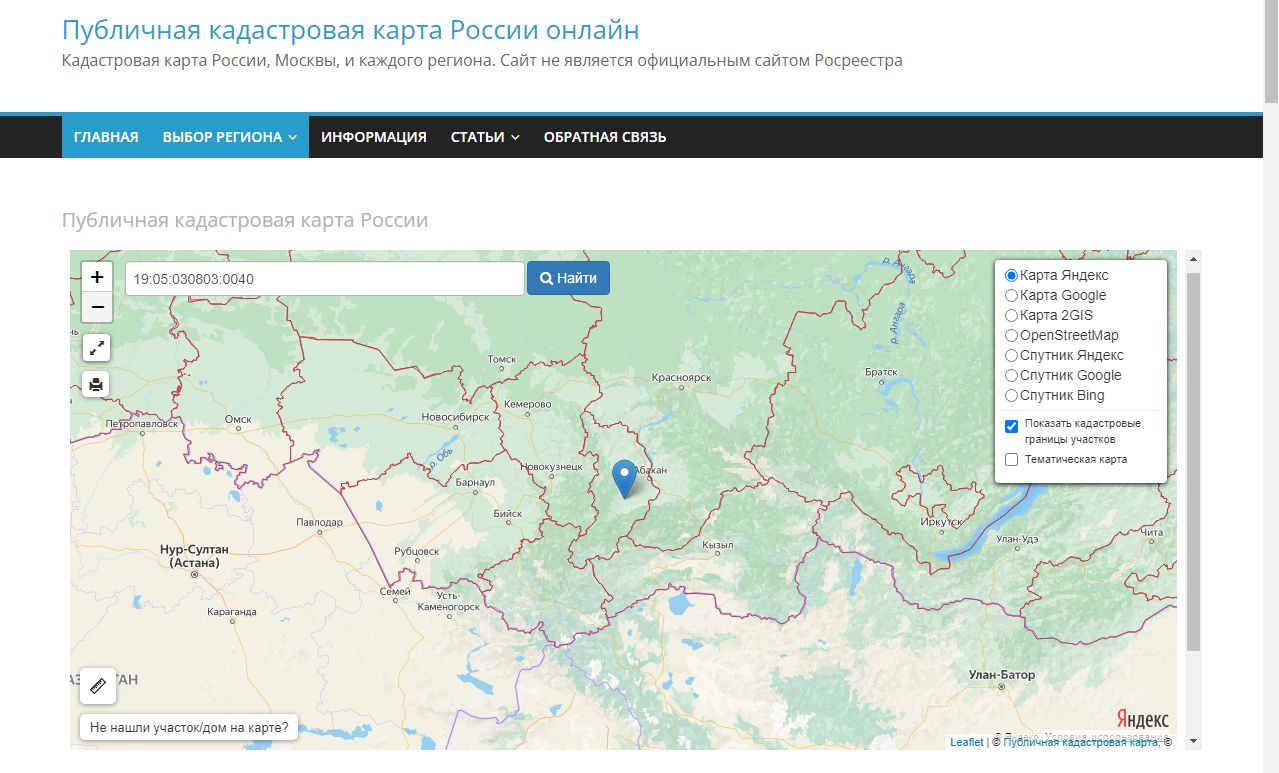Activate the ruler measurement tool
1279x773 pixels.
click(98, 686)
